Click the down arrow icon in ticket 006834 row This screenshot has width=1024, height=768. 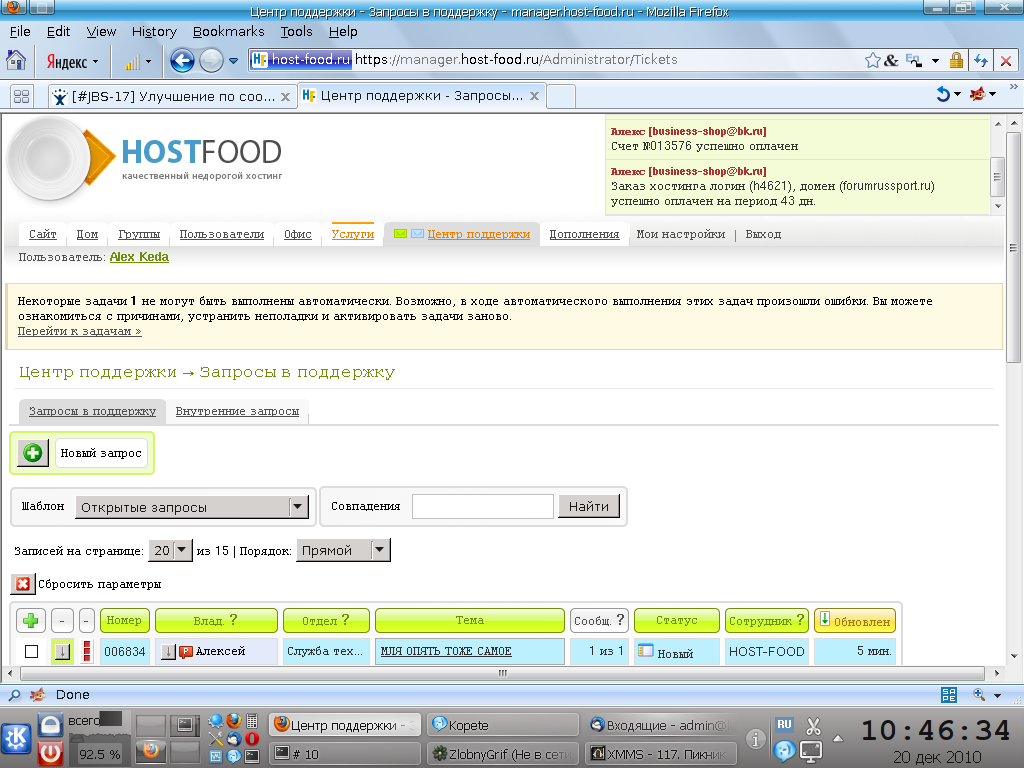click(63, 651)
